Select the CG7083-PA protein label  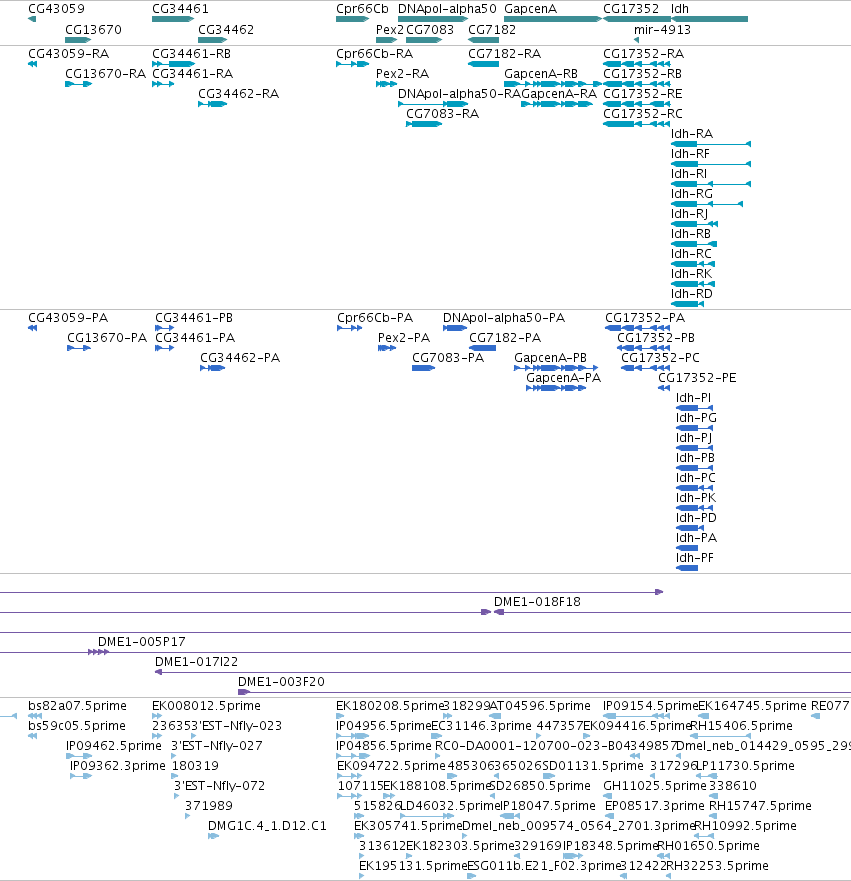point(448,358)
